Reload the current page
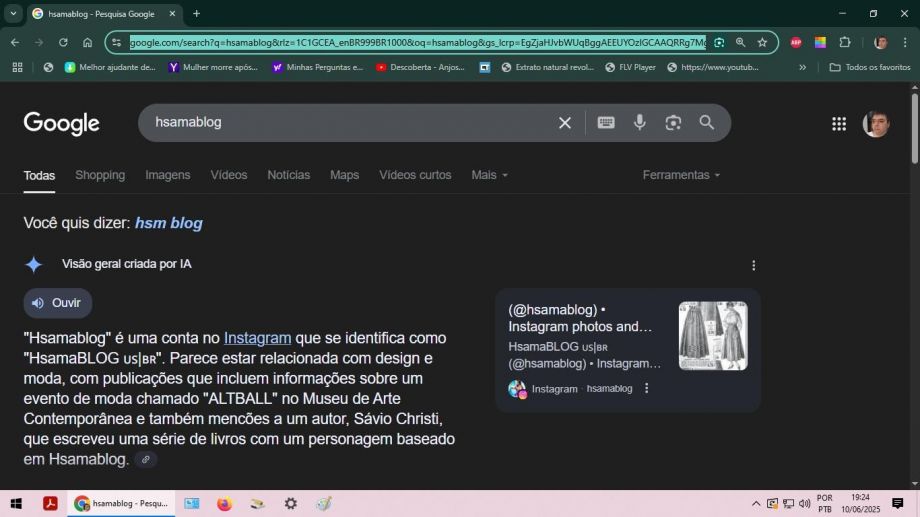 coord(63,42)
